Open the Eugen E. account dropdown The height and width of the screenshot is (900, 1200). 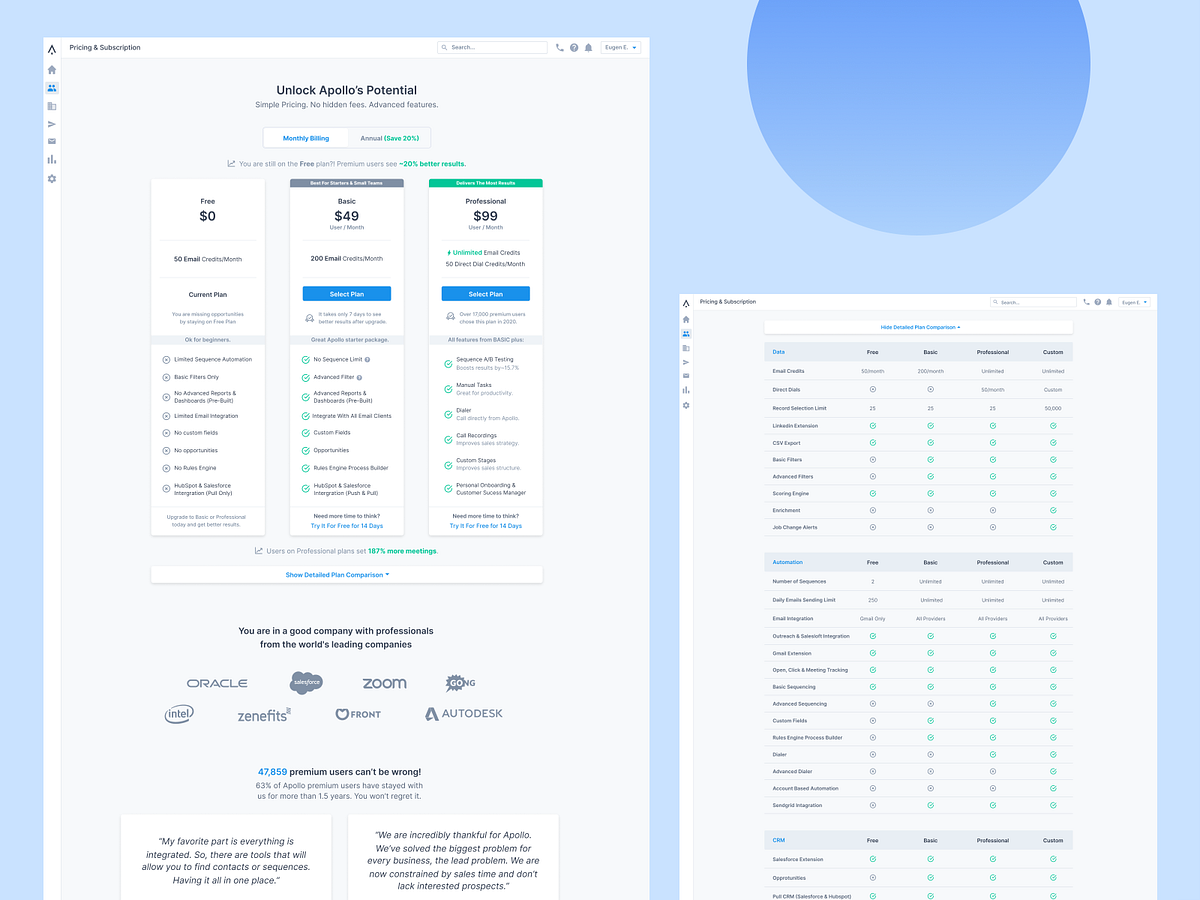pos(620,47)
